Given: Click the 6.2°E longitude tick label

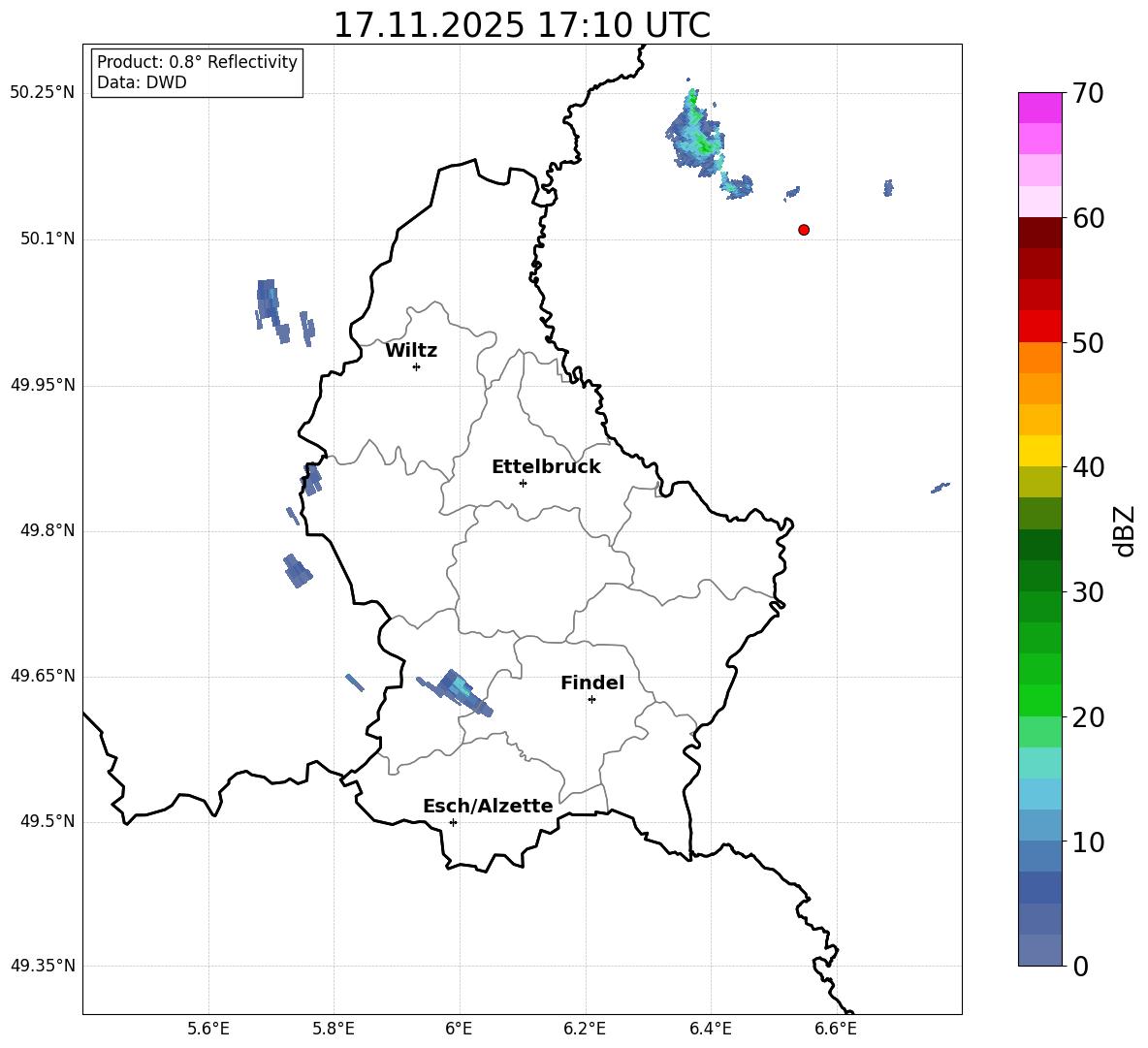Looking at the screenshot, I should coord(586,1029).
